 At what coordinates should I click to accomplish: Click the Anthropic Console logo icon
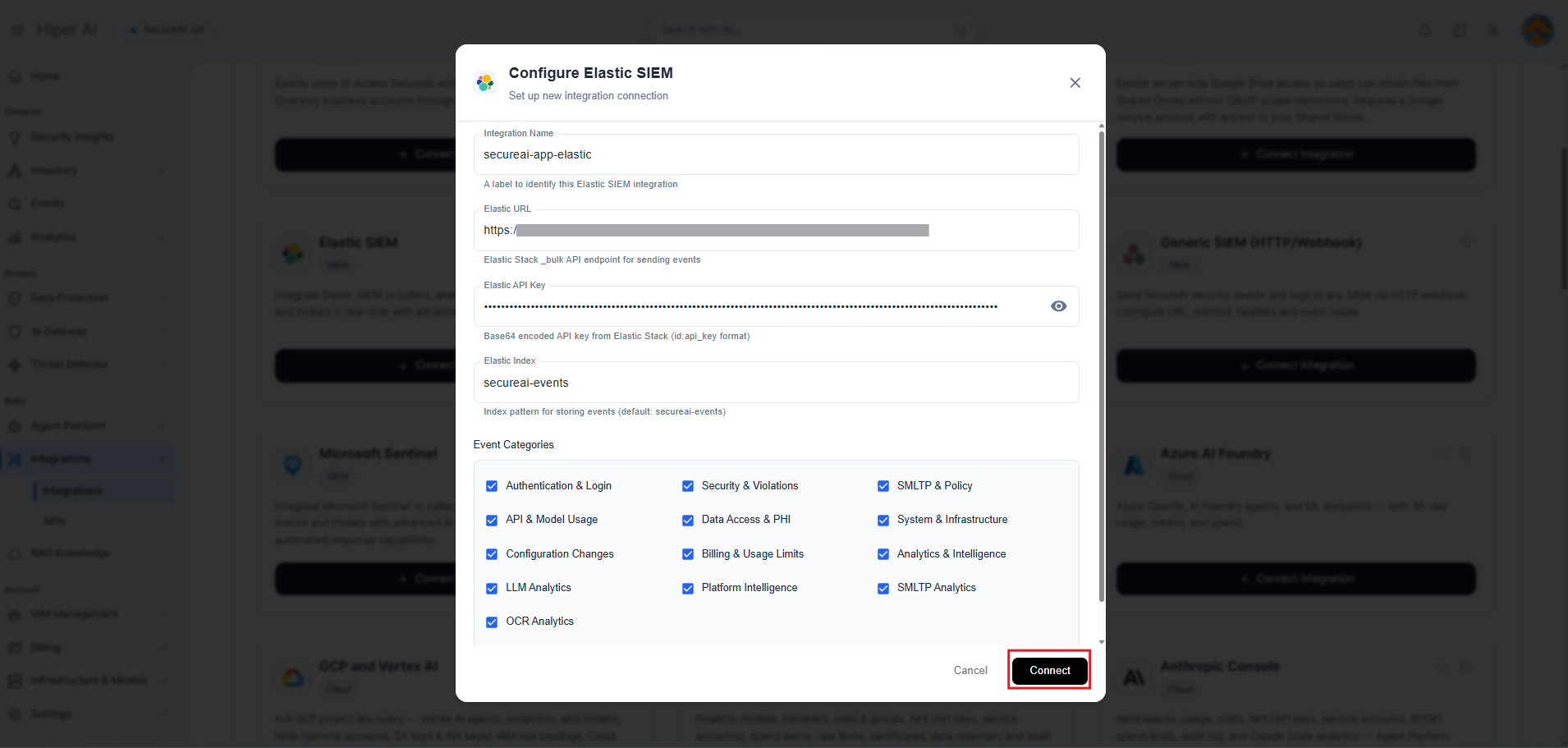(1134, 678)
